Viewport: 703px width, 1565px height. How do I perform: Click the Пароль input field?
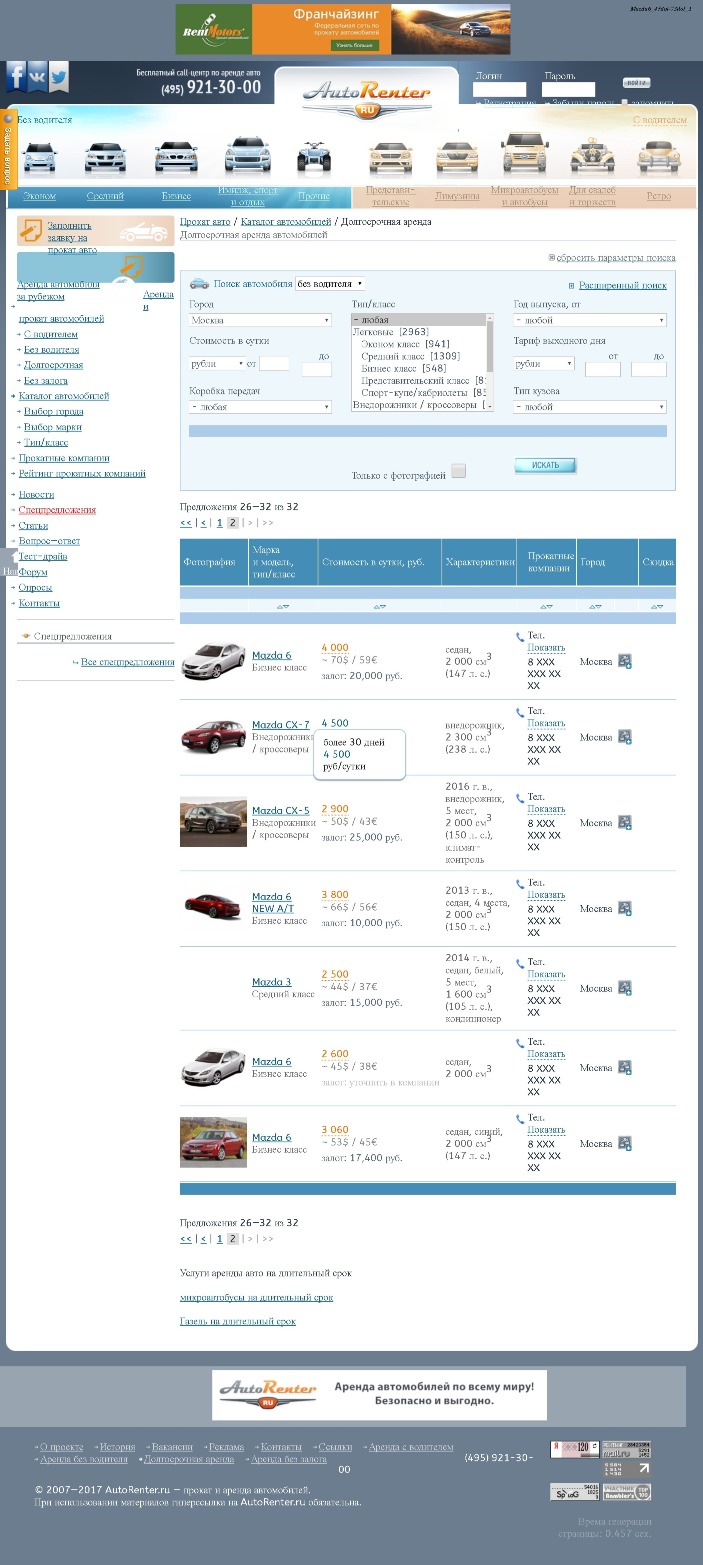click(x=568, y=90)
